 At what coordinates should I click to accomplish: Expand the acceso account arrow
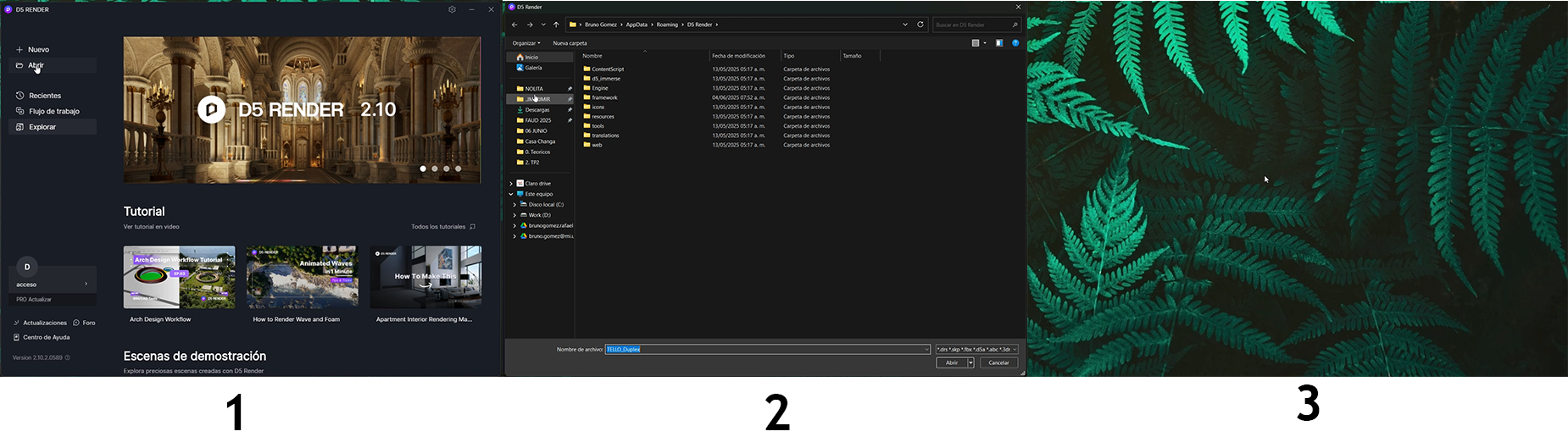(86, 285)
